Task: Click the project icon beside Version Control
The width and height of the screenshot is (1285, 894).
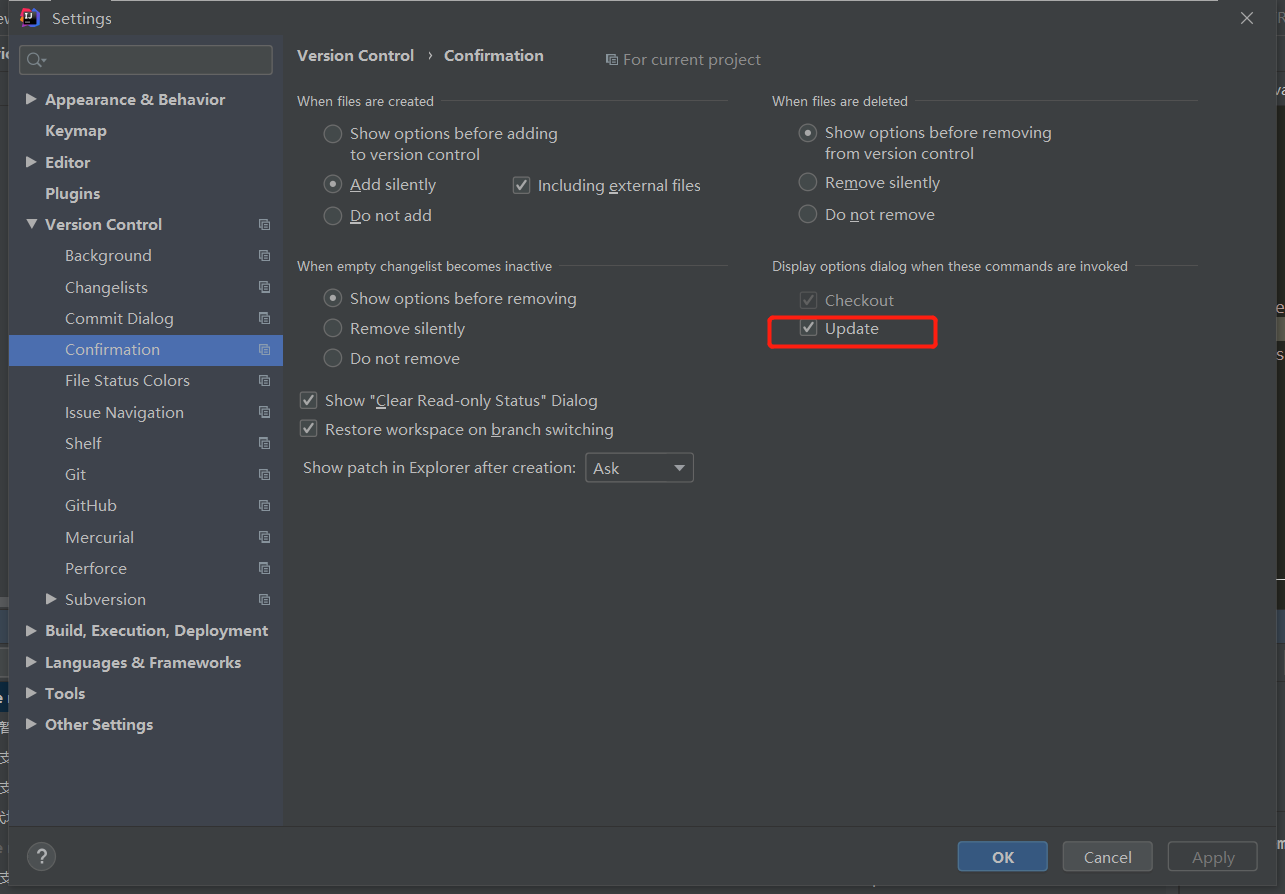Action: pyautogui.click(x=264, y=224)
